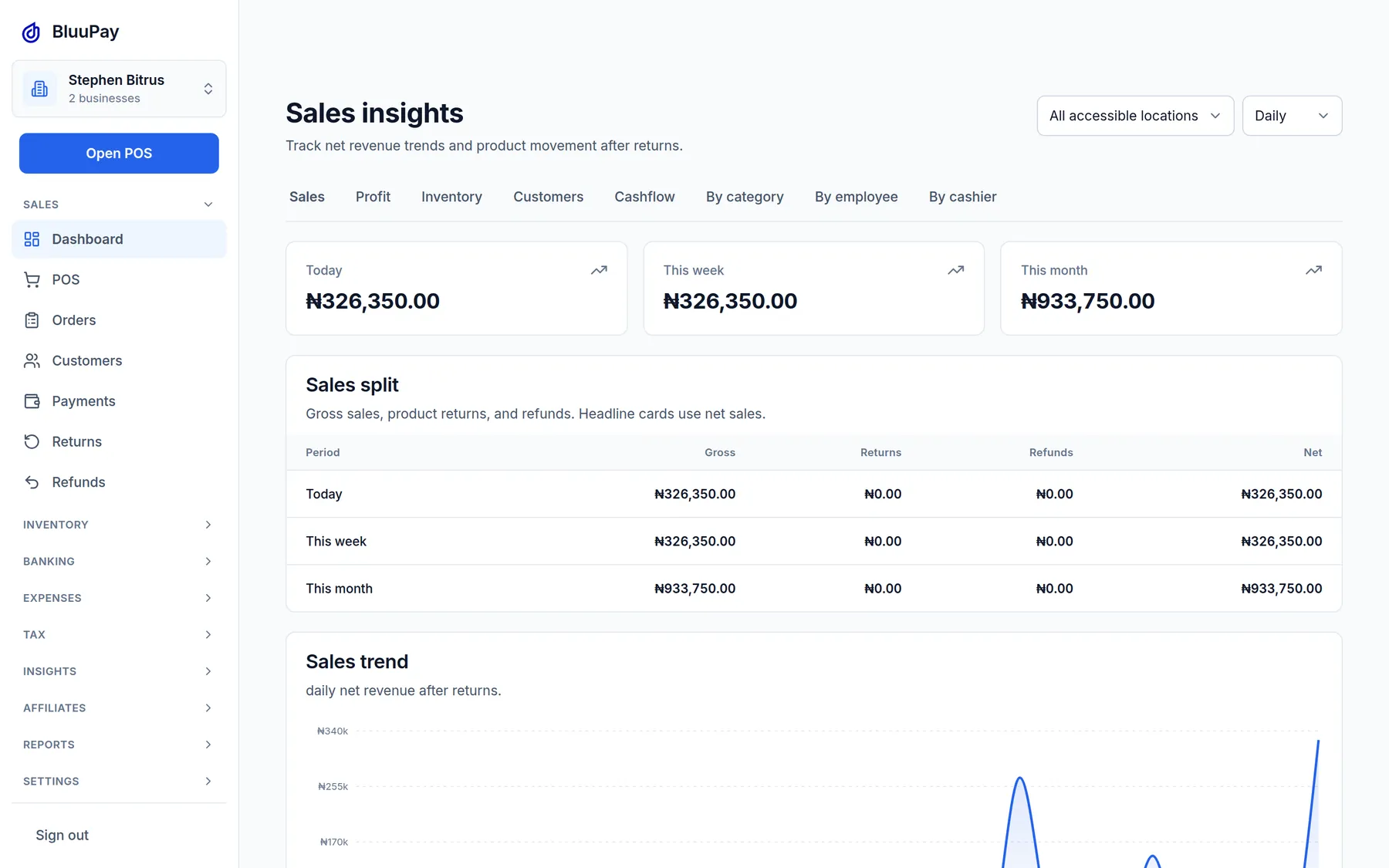Expand the AFFILIATES sidebar section

(119, 708)
